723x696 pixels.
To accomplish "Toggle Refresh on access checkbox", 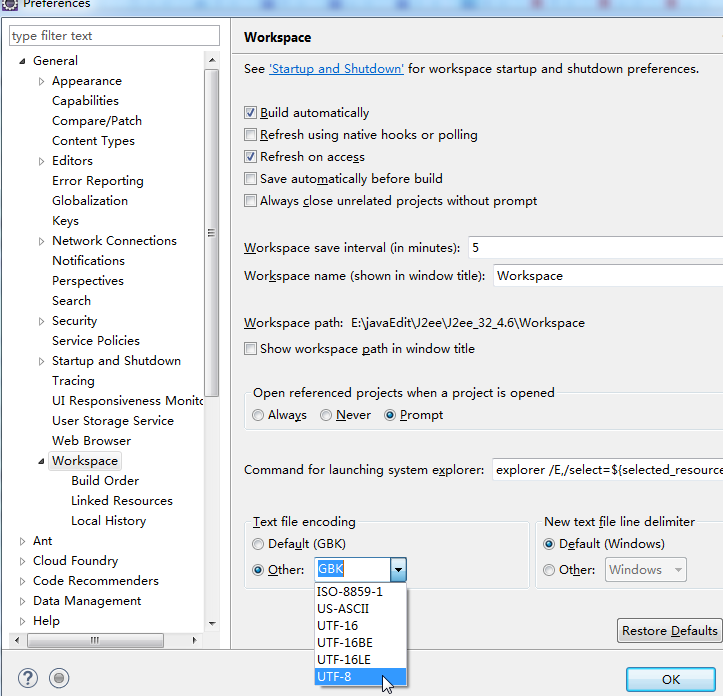I will 250,157.
